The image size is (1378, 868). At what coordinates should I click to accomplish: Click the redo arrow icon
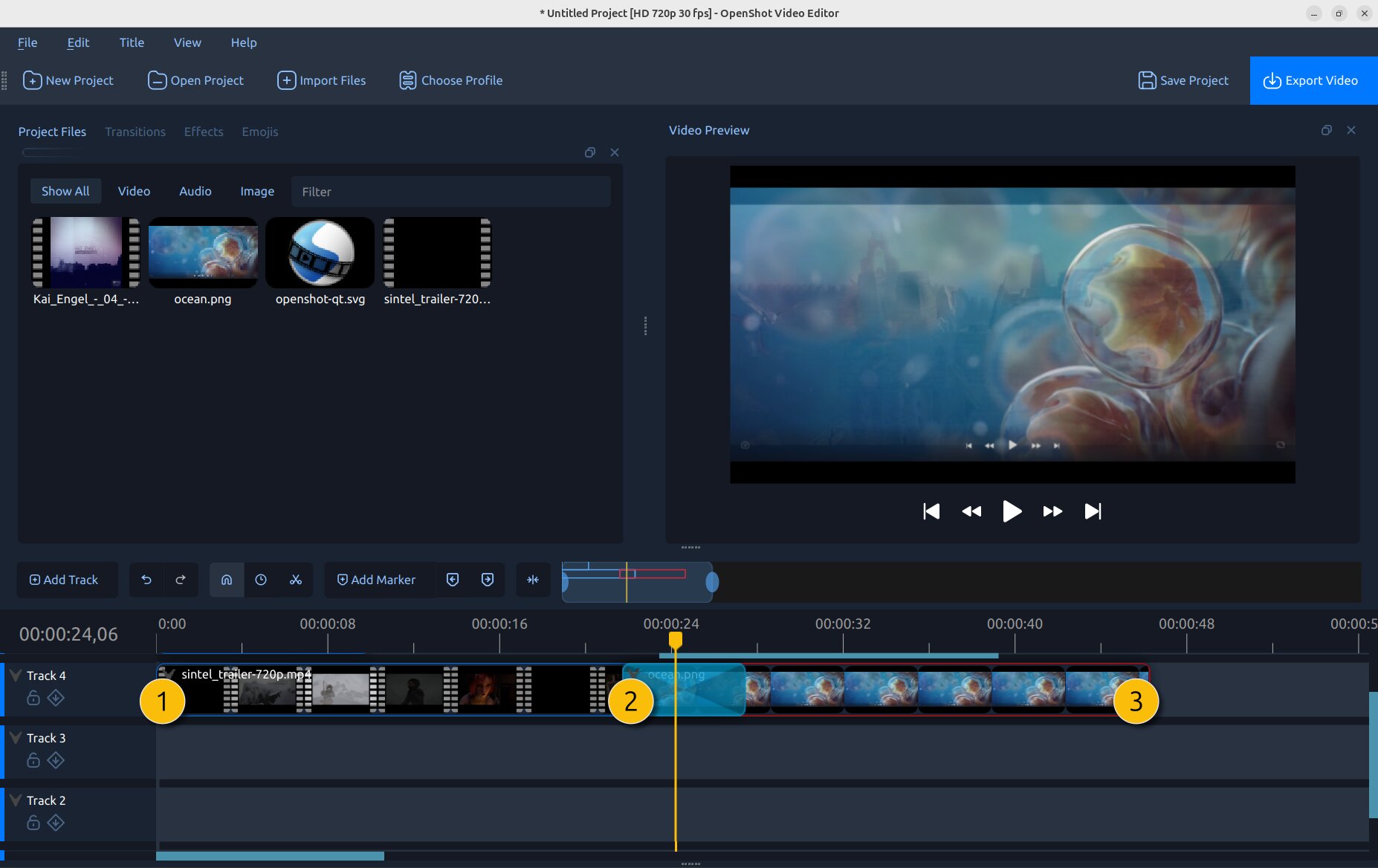(x=181, y=580)
